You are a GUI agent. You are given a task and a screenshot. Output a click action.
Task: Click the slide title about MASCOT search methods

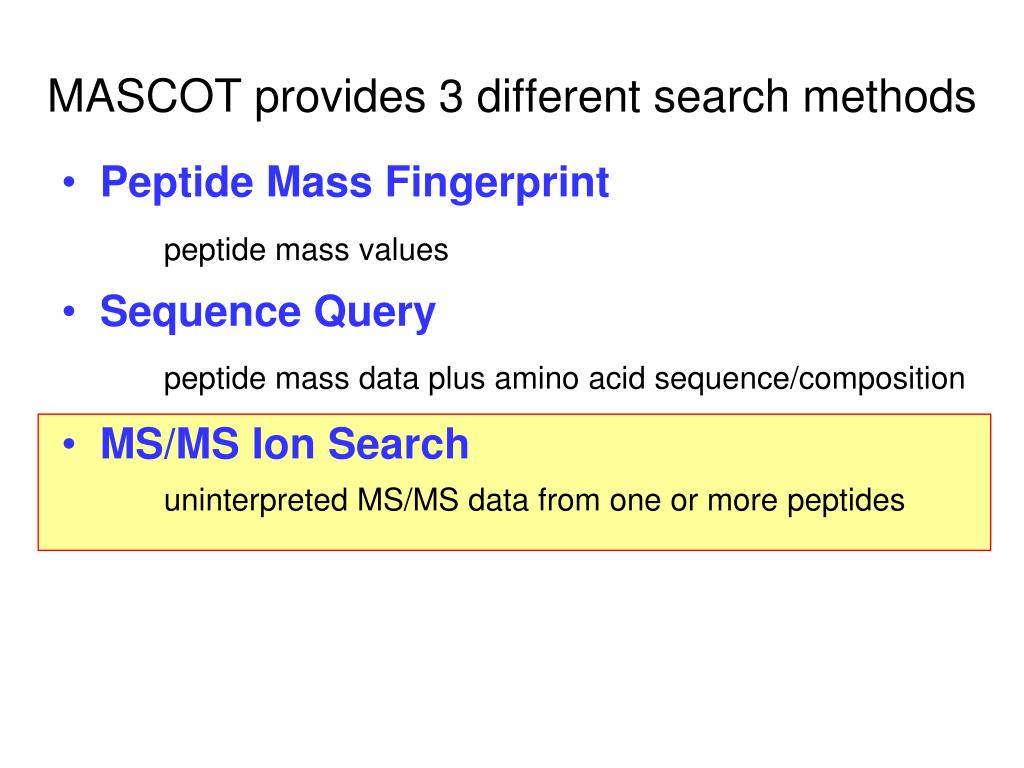[512, 97]
